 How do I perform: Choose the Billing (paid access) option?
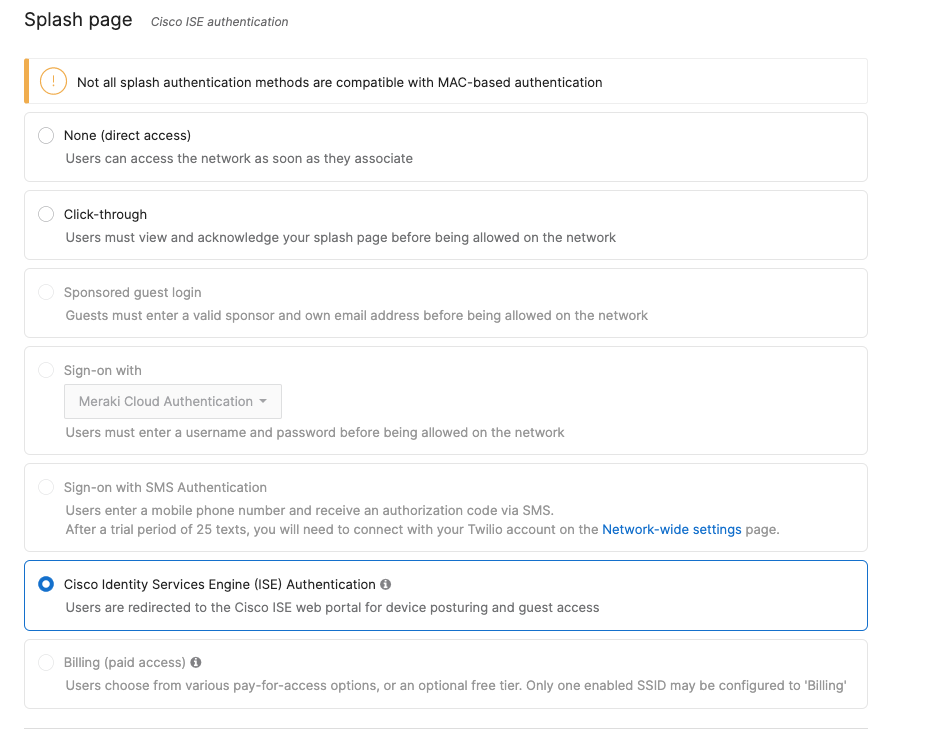[x=45, y=661]
